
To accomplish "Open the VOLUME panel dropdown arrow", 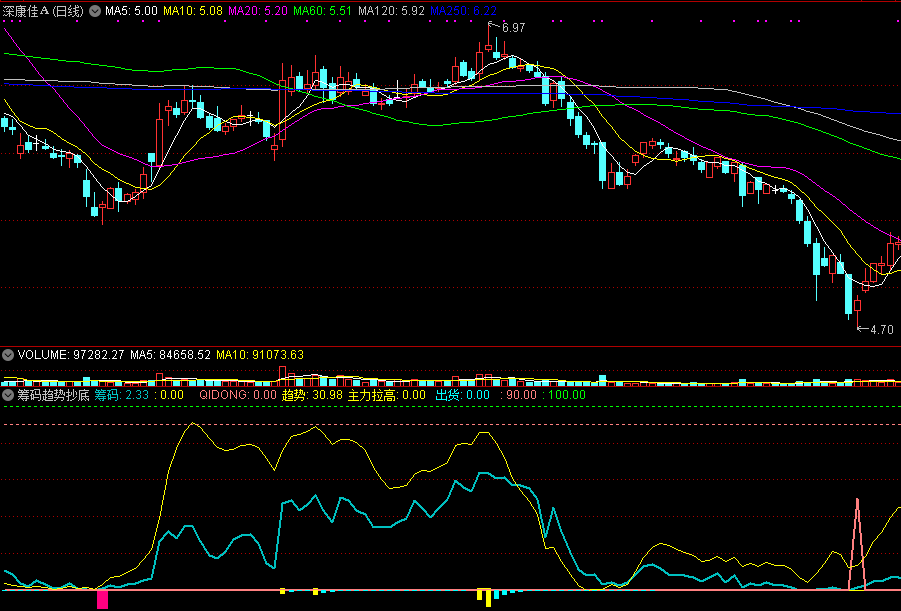I will click(8, 355).
